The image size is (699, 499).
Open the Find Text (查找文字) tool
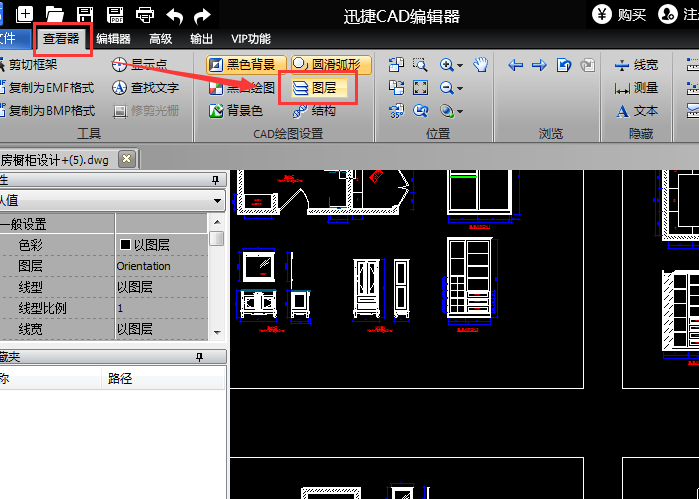pyautogui.click(x=146, y=87)
